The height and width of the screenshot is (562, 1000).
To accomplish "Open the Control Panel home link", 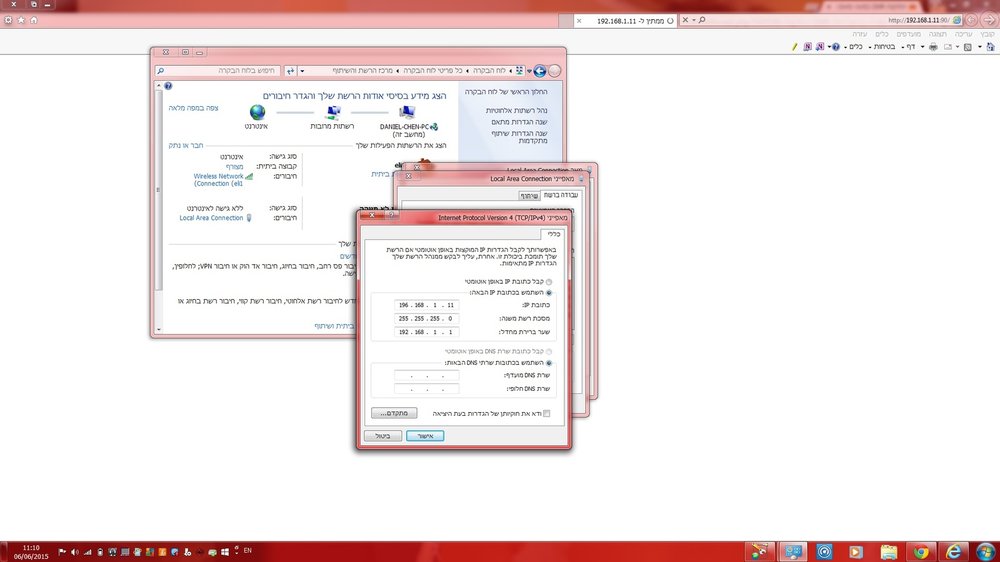I will [x=506, y=92].
